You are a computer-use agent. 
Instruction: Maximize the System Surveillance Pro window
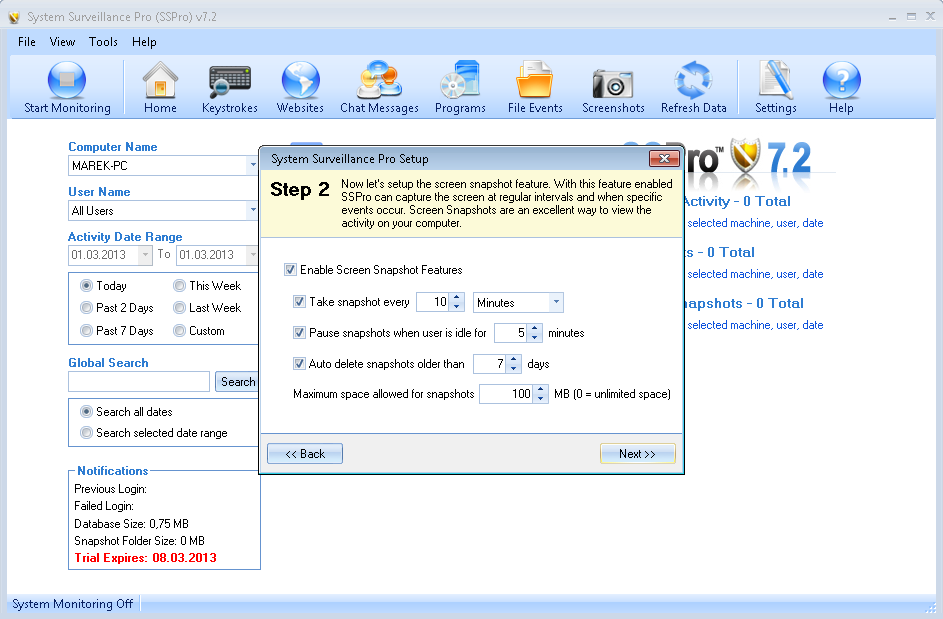coord(912,17)
